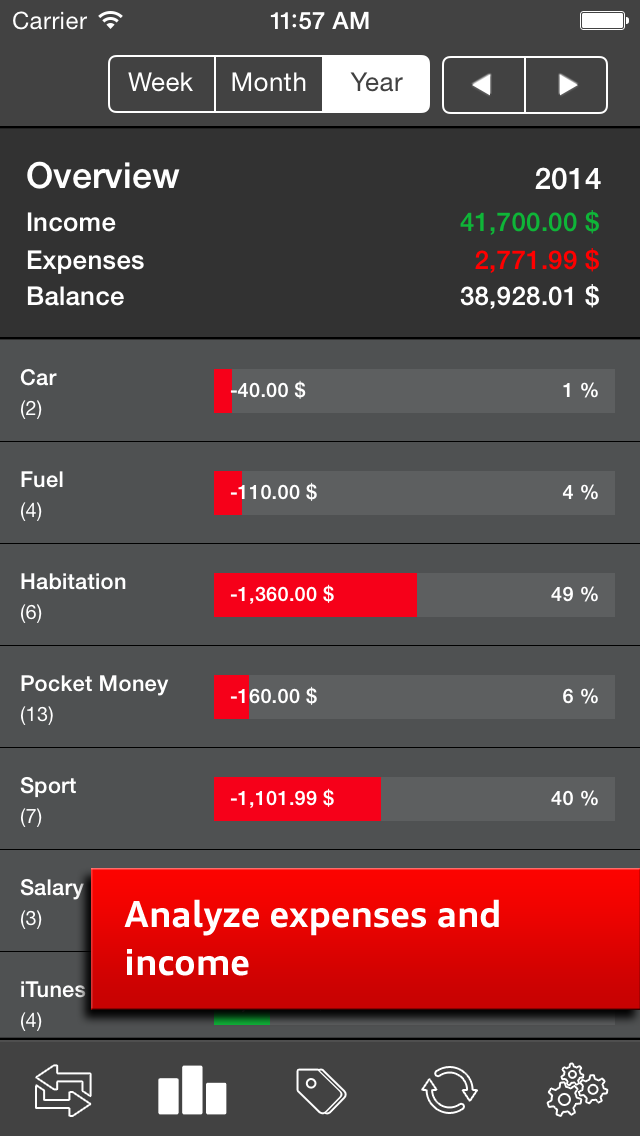Switch the period to Week

(x=162, y=84)
